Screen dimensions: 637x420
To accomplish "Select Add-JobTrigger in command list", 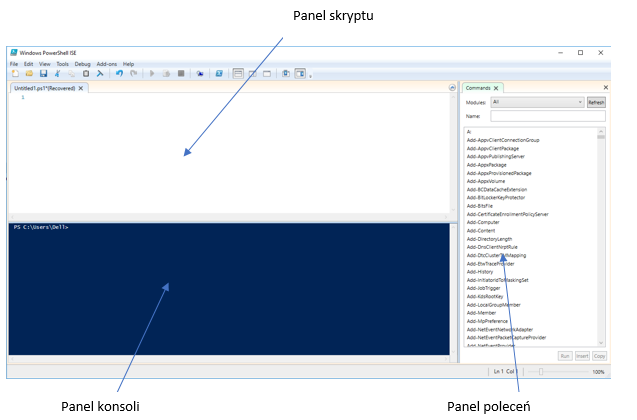I will (483, 288).
